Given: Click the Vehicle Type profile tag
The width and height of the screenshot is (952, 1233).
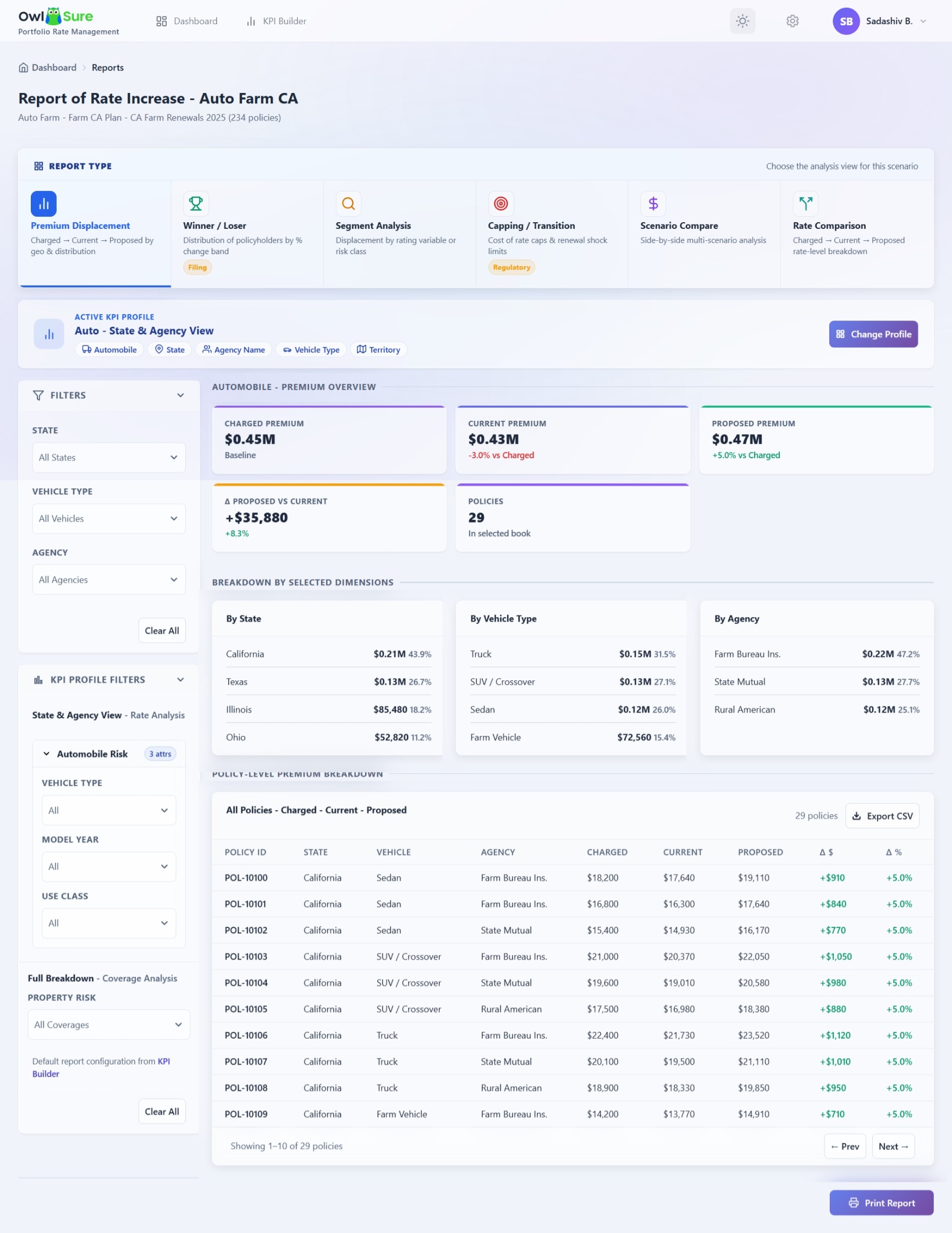Looking at the screenshot, I should [x=312, y=349].
